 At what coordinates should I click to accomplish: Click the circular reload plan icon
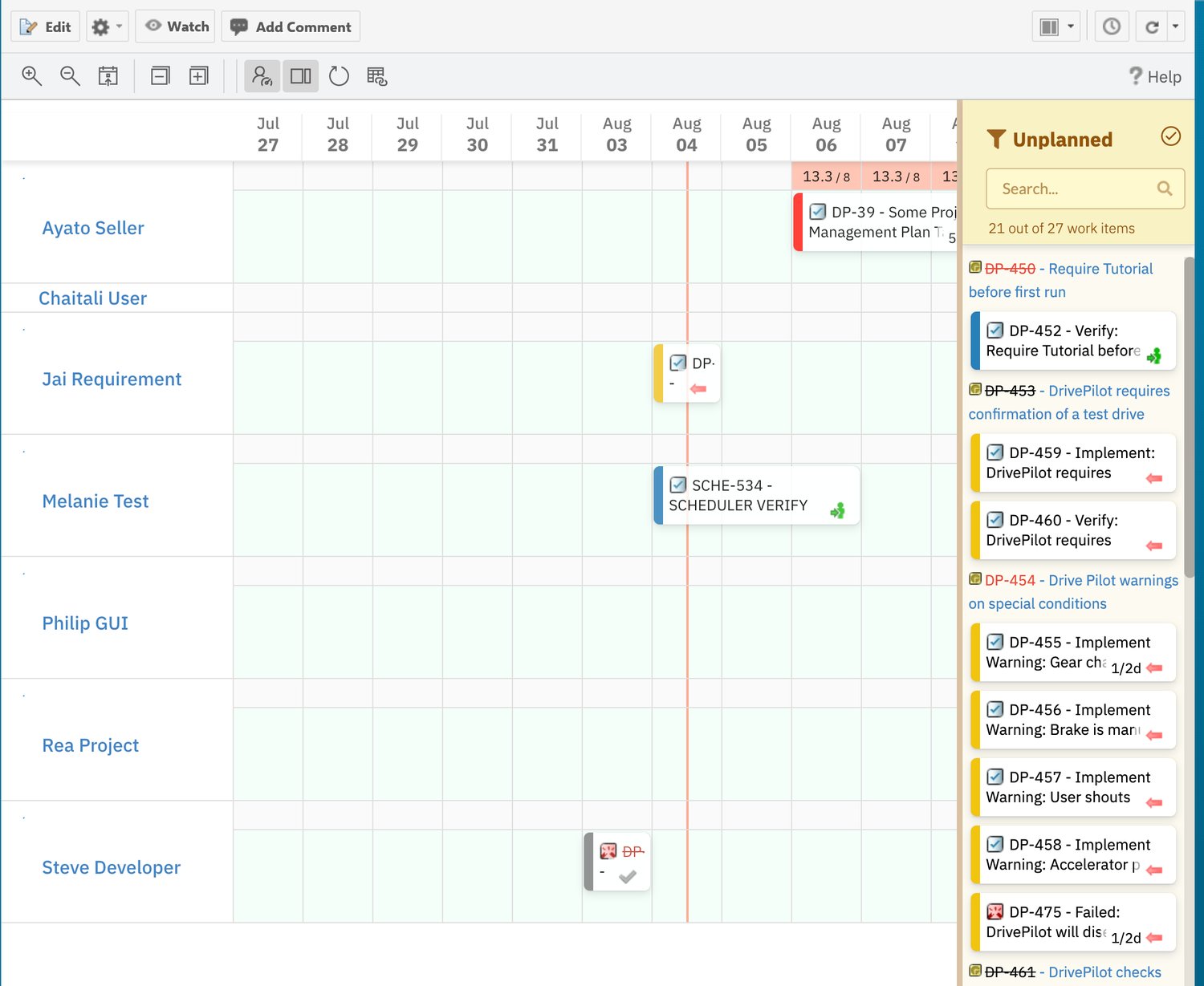click(x=339, y=76)
